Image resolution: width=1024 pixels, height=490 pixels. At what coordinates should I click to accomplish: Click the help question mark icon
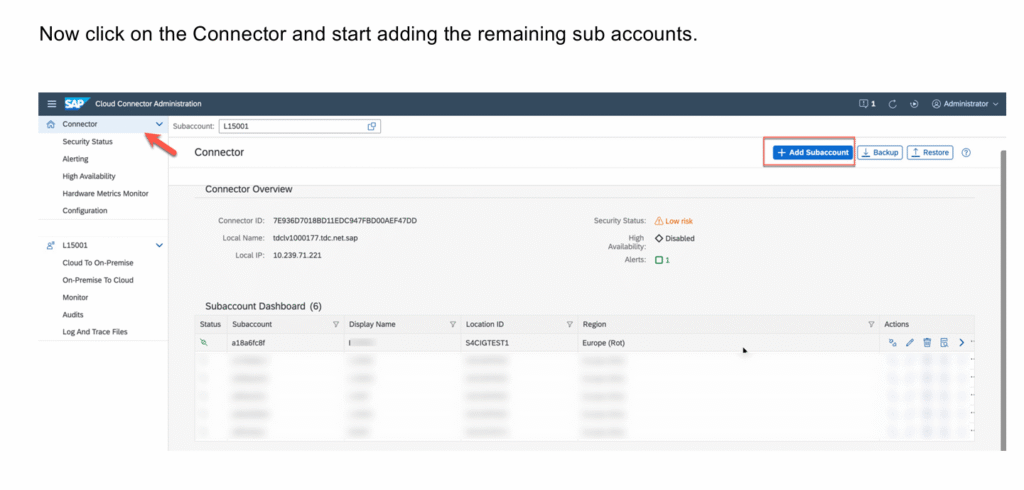[966, 152]
